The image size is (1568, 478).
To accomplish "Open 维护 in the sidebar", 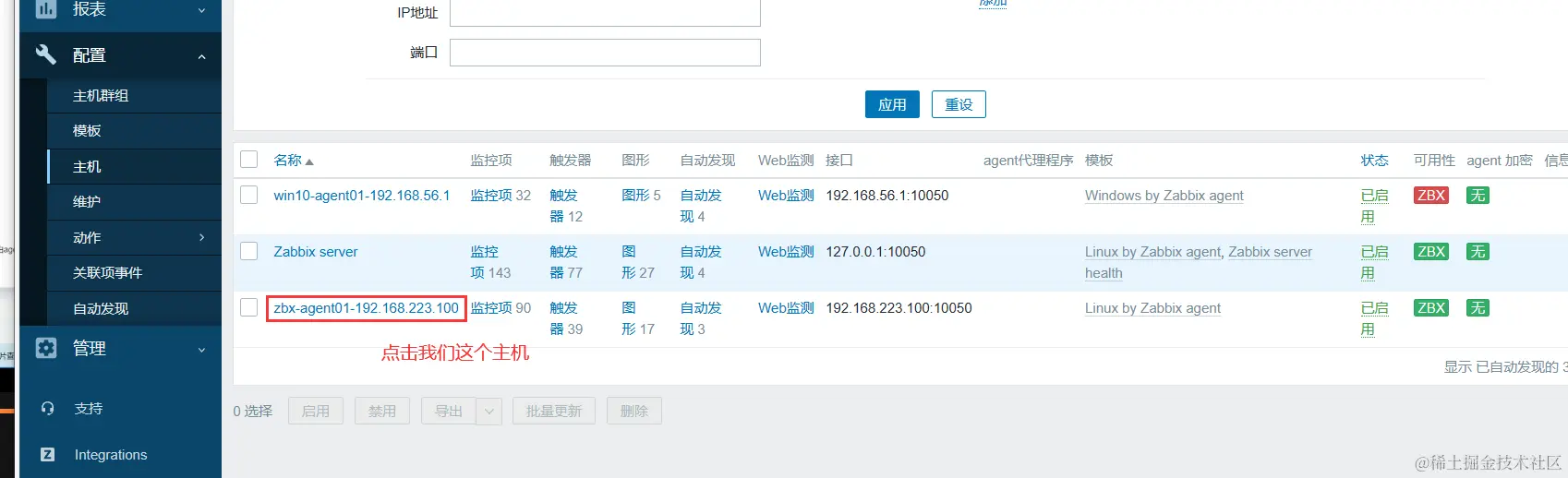I will tap(87, 201).
